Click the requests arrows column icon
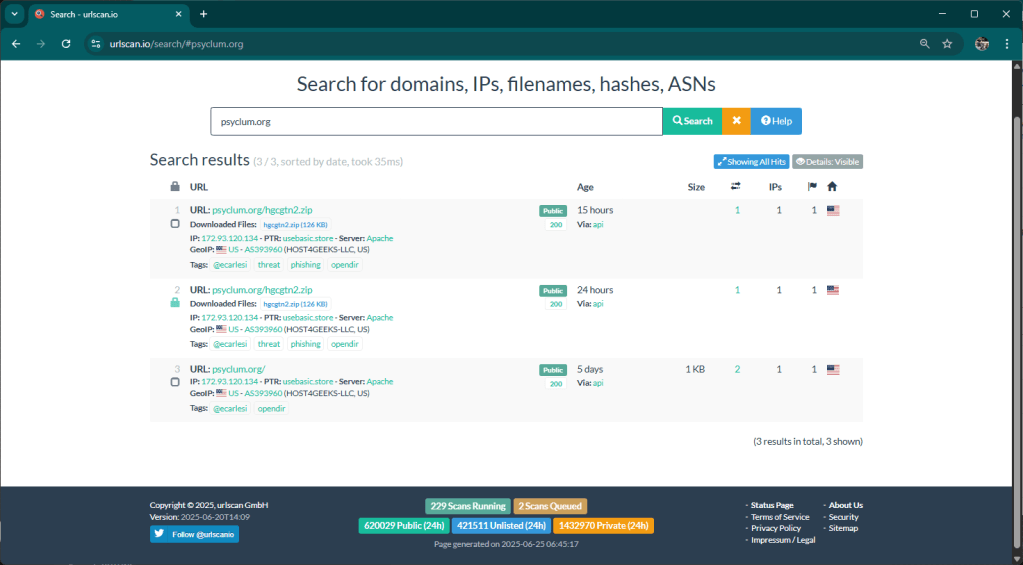This screenshot has height=565, width=1023. pos(736,187)
